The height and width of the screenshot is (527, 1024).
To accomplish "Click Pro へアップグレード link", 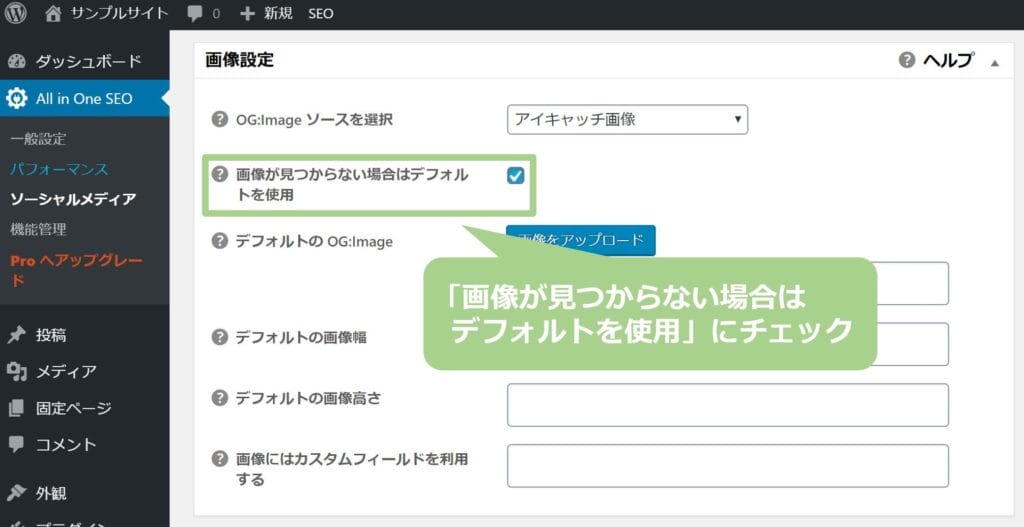I will pyautogui.click(x=76, y=270).
